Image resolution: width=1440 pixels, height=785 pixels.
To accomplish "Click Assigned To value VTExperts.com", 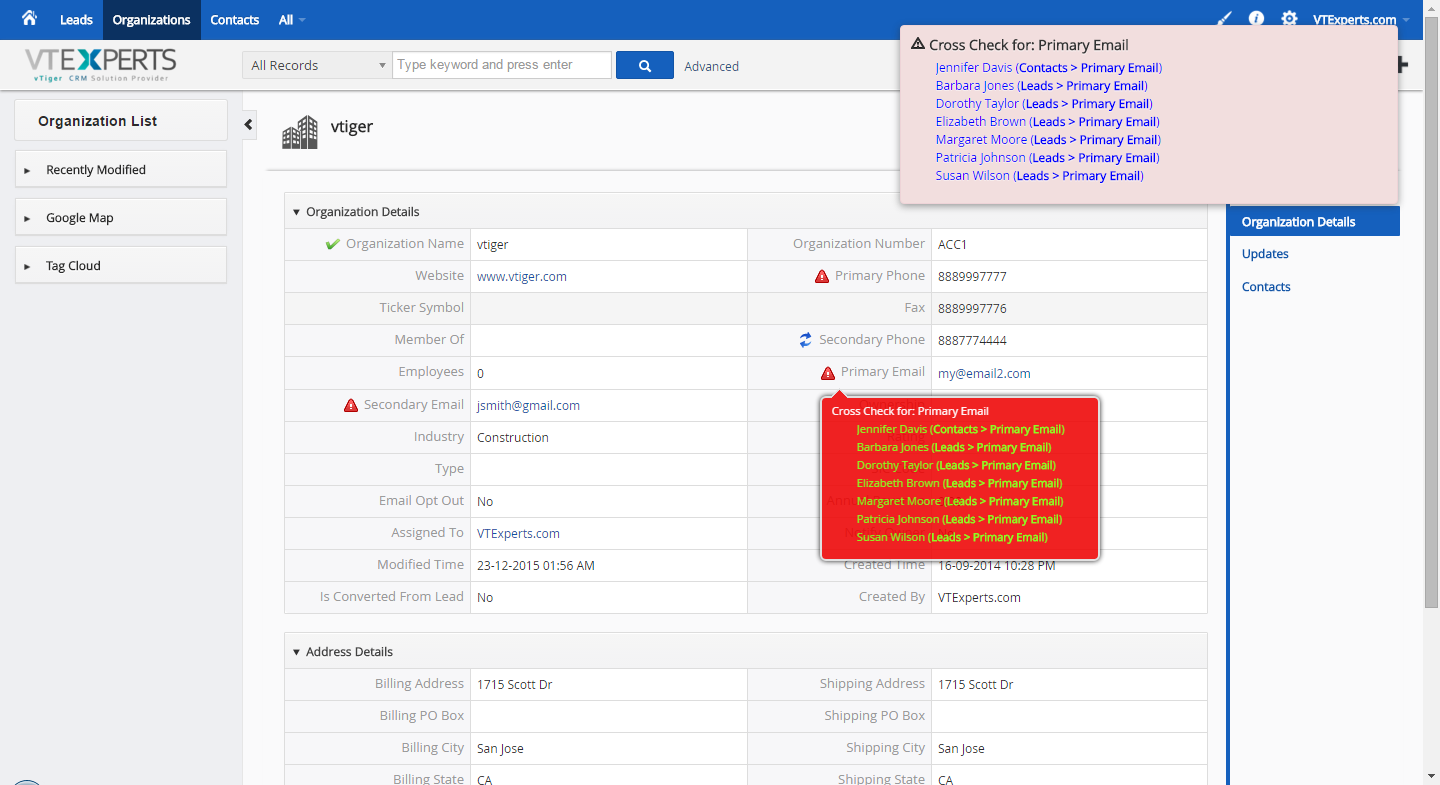I will click(518, 534).
